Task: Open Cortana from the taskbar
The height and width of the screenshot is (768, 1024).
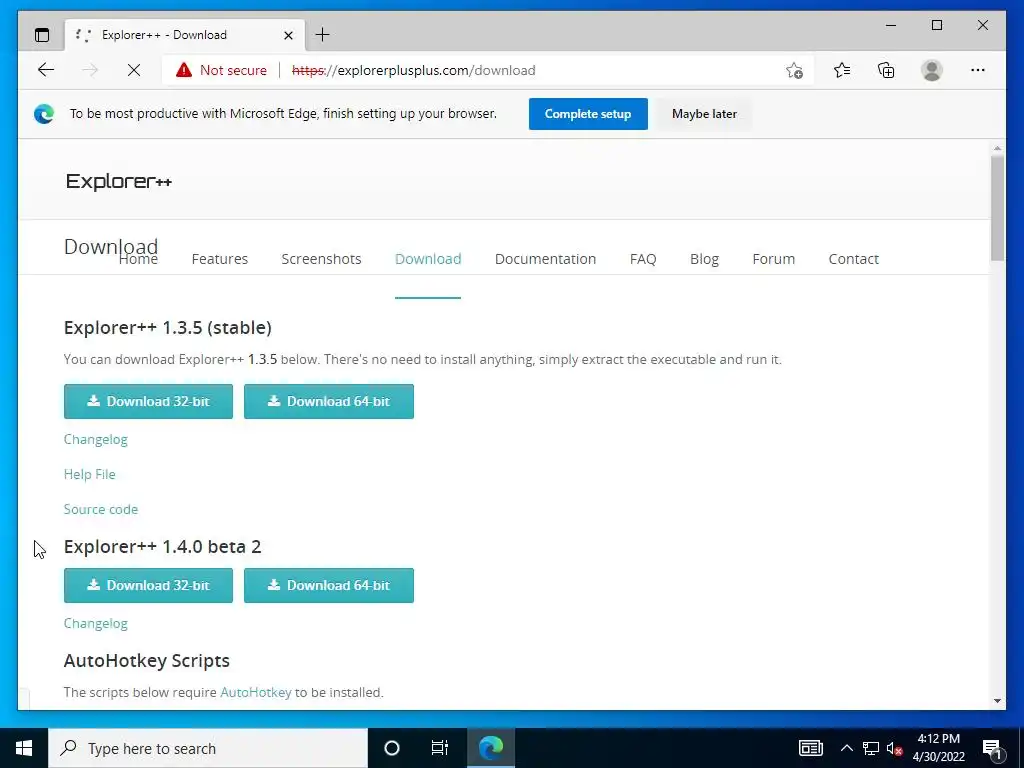Action: pos(392,748)
